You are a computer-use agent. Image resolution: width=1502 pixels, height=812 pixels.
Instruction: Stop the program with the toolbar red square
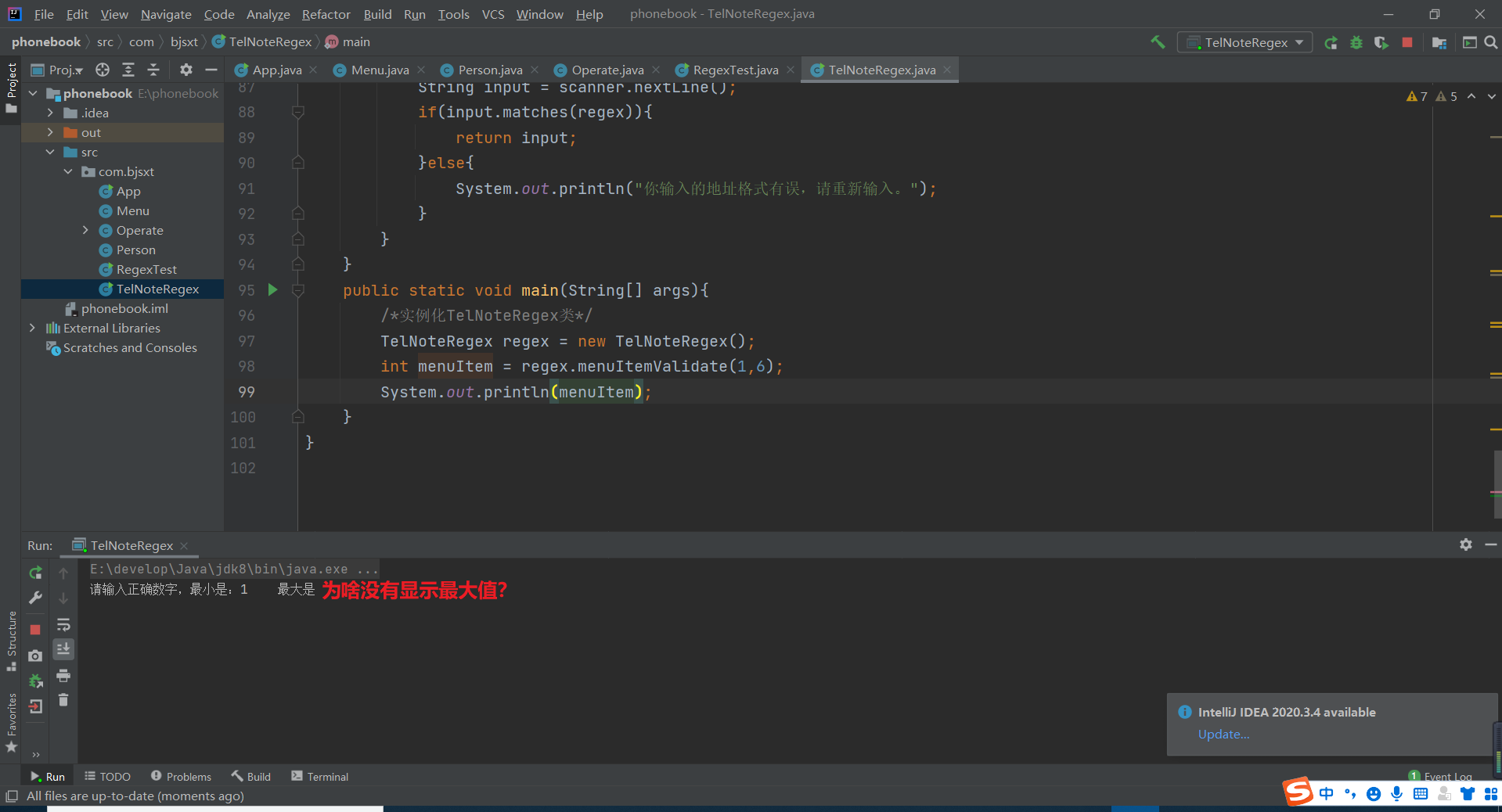coord(1407,42)
